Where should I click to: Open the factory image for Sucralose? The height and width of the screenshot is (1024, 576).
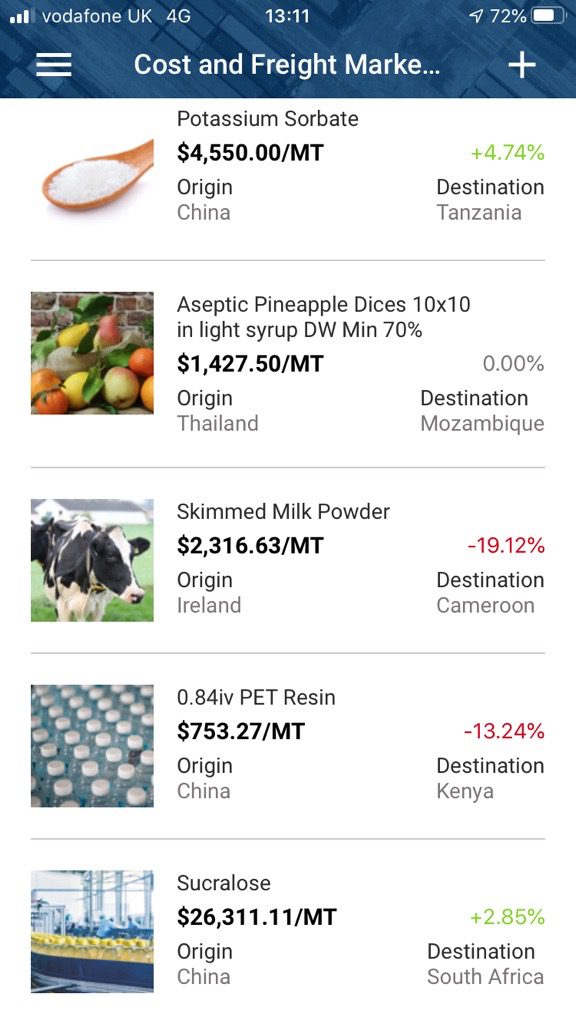pyautogui.click(x=92, y=931)
